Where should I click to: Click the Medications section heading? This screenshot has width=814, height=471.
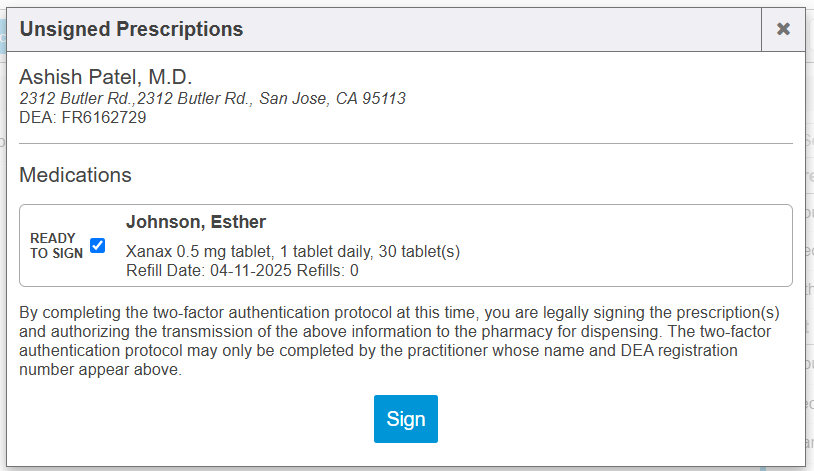(75, 175)
